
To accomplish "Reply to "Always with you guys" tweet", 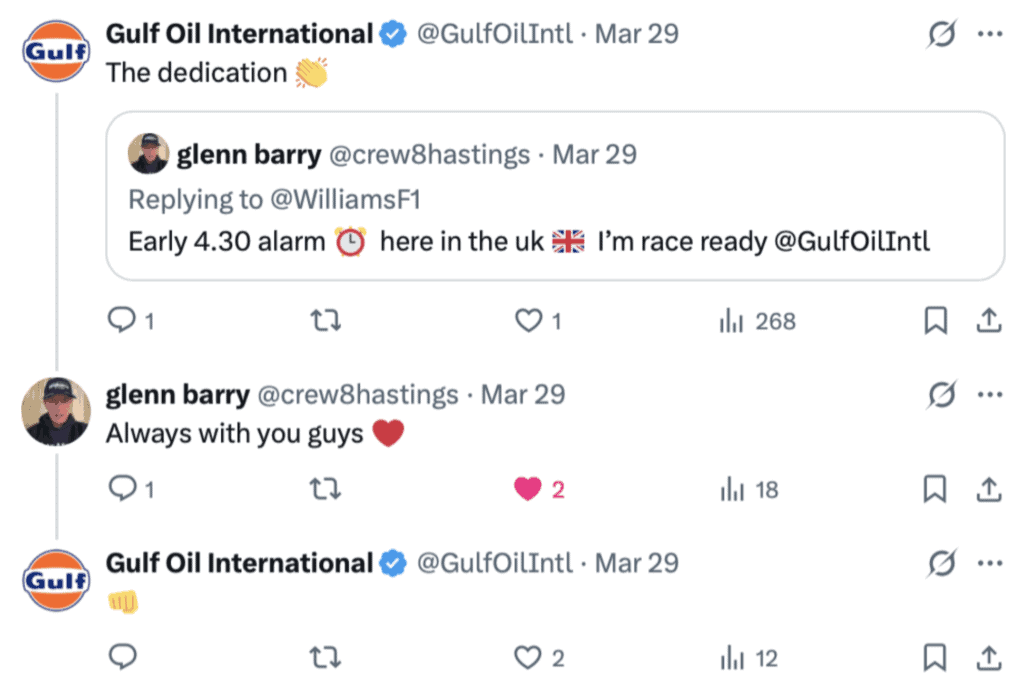I will (x=121, y=490).
